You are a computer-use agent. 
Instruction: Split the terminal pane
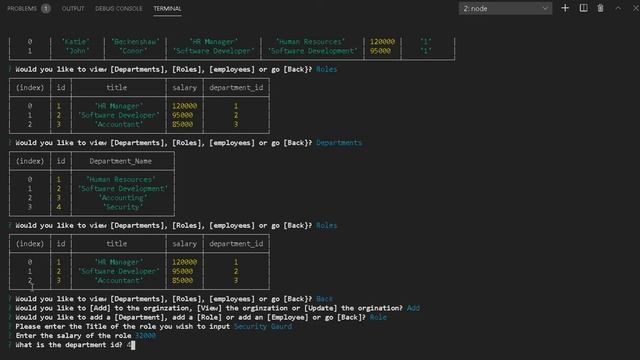[584, 8]
